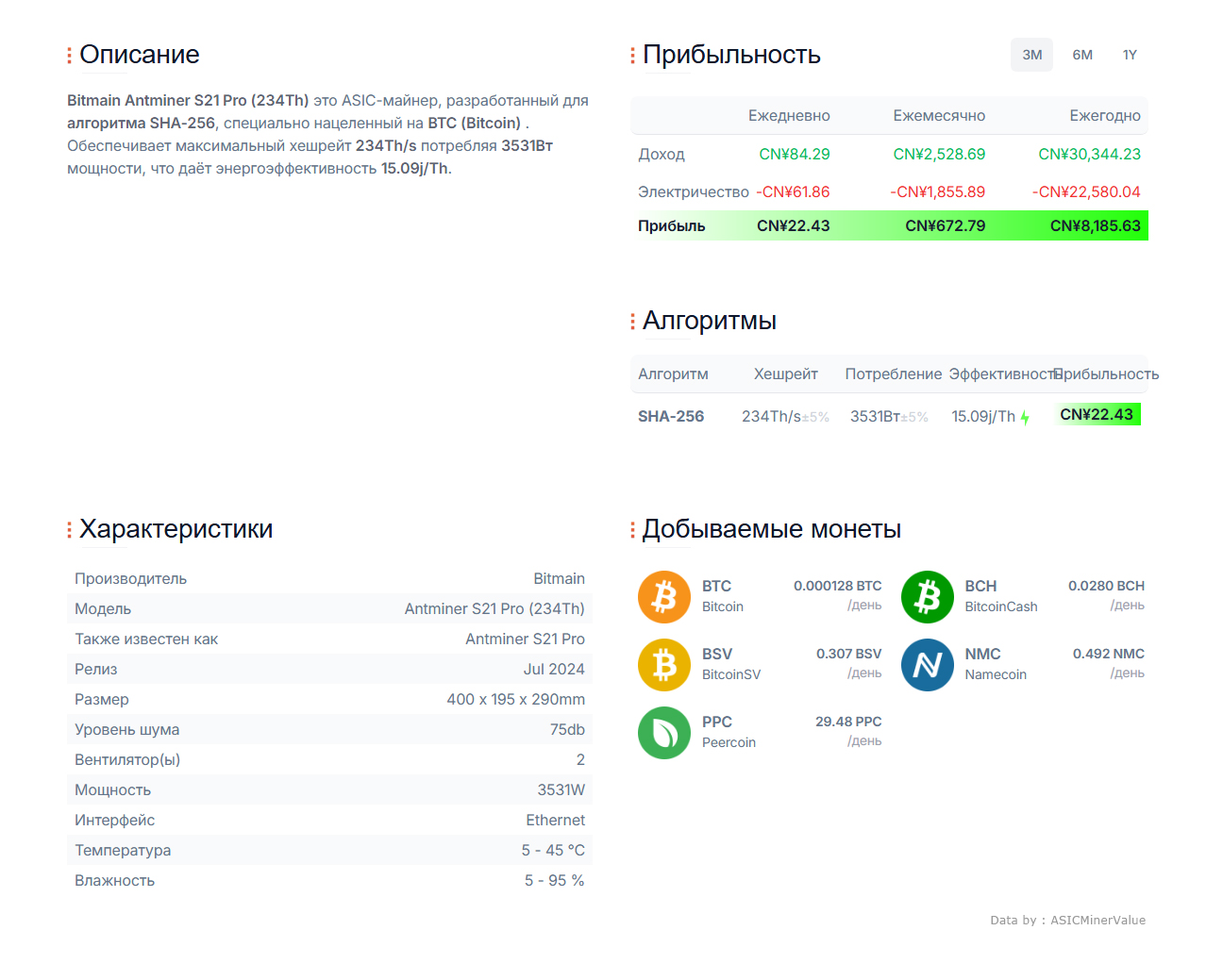Click the Характеристики section heading

(x=176, y=529)
